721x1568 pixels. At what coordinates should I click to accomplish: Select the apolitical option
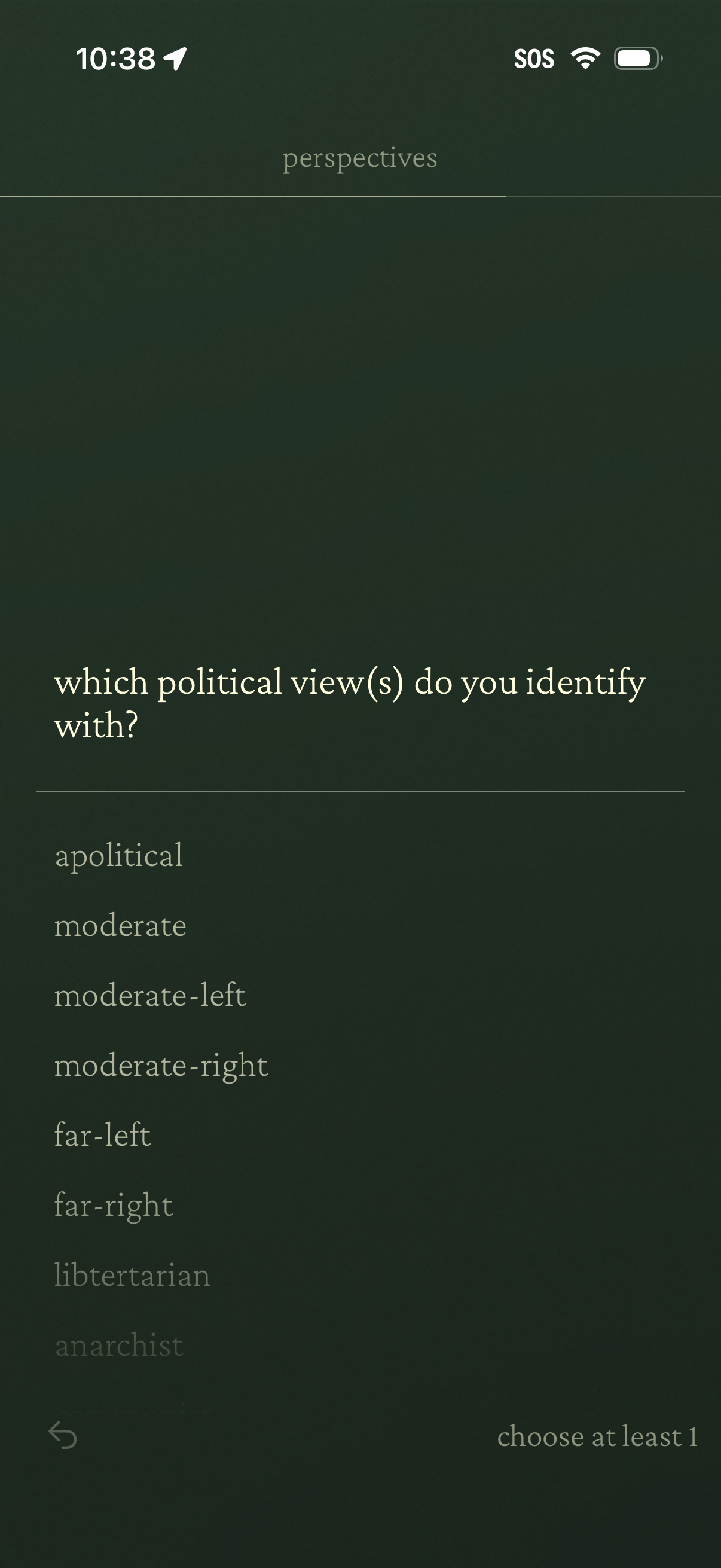118,856
